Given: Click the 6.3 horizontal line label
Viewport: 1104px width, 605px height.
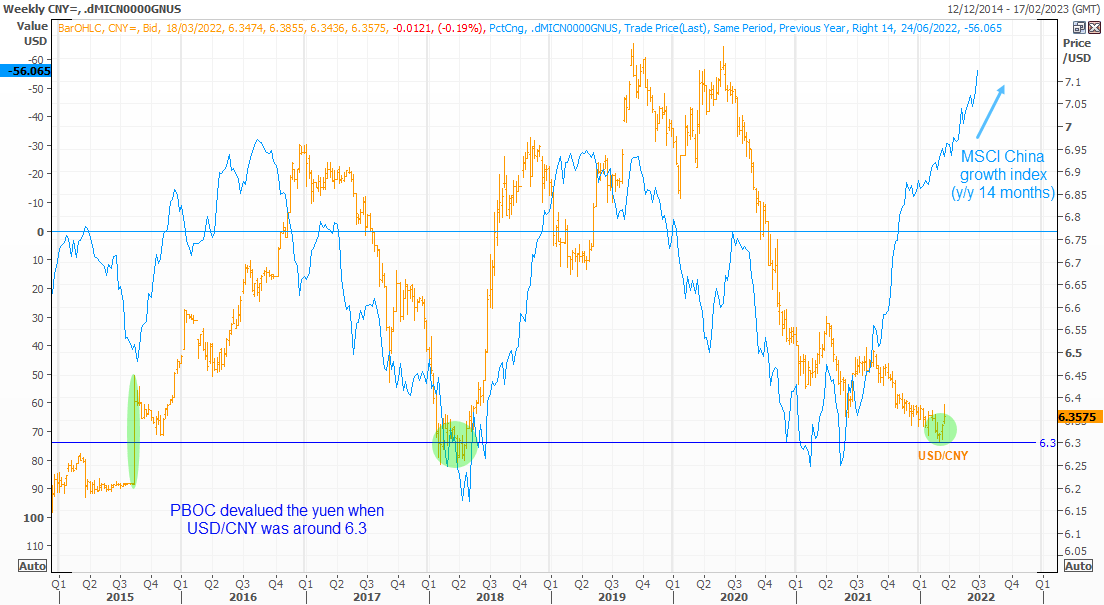Looking at the screenshot, I should [1048, 443].
